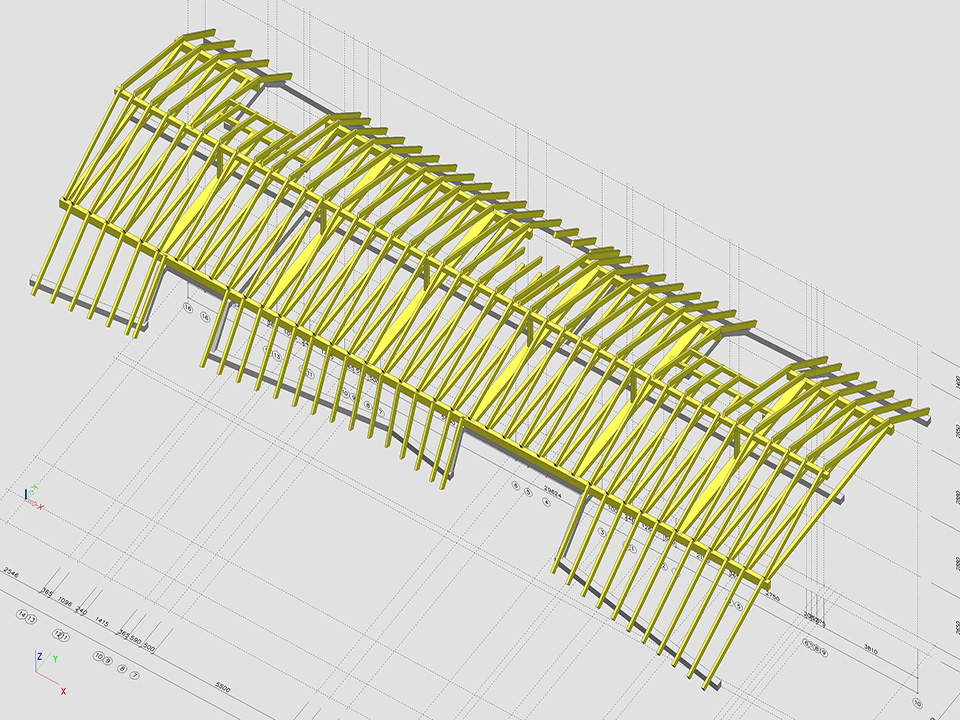The image size is (960, 720).
Task: Pick grid bubble 5 beside the 2750 dimension
Action: [x=738, y=606]
